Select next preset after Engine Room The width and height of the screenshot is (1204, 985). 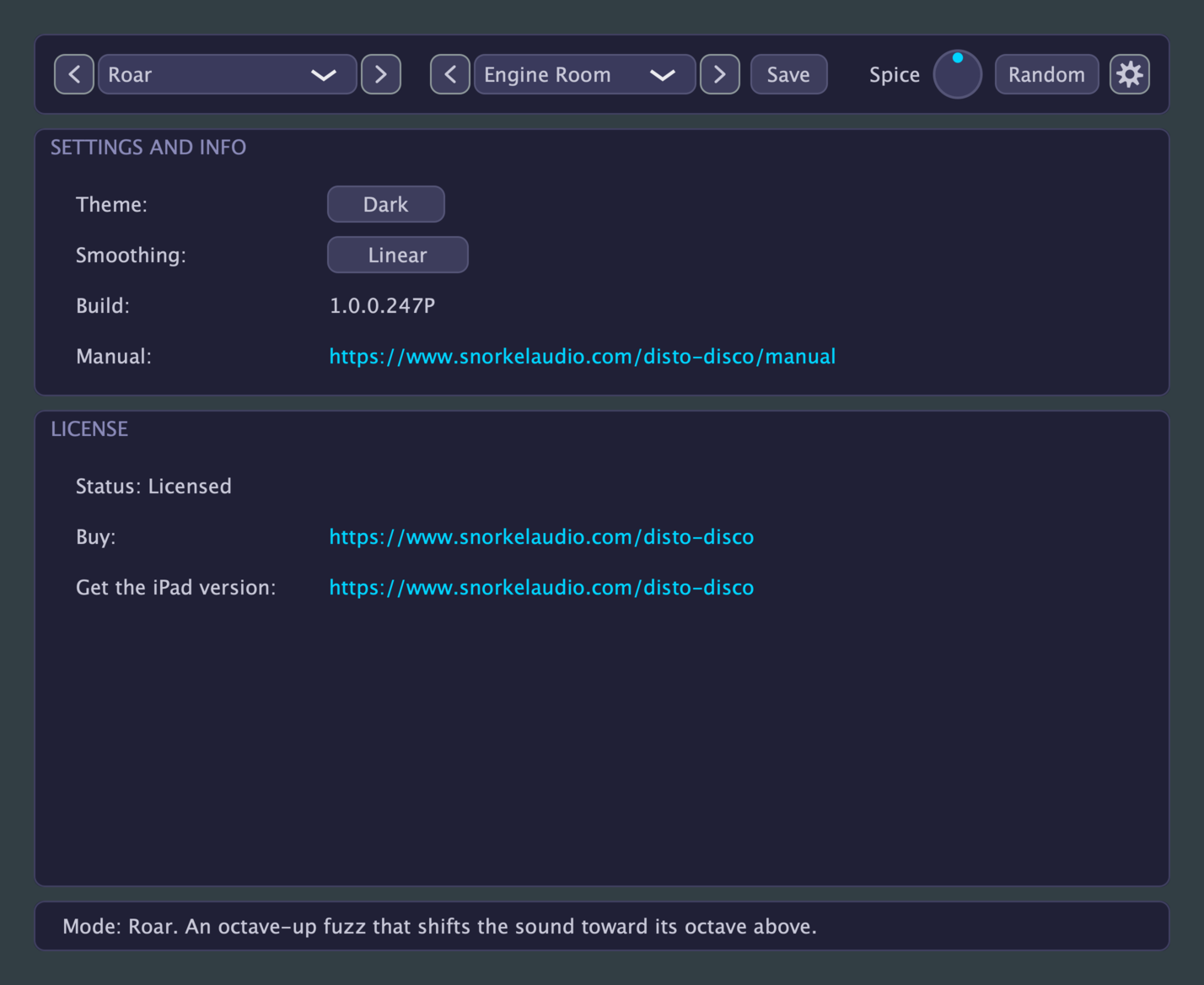[x=720, y=74]
